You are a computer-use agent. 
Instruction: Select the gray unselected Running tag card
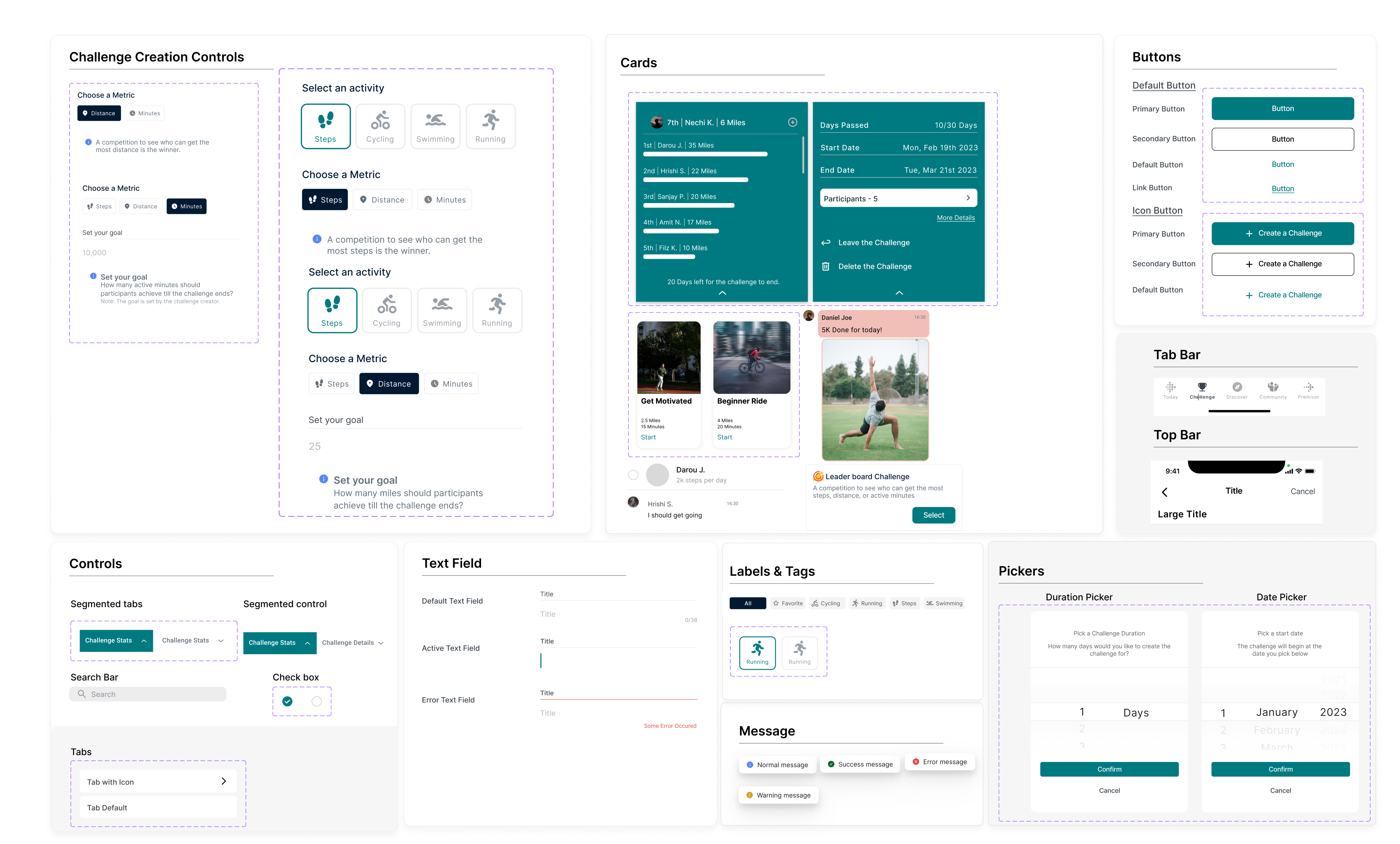pos(799,653)
